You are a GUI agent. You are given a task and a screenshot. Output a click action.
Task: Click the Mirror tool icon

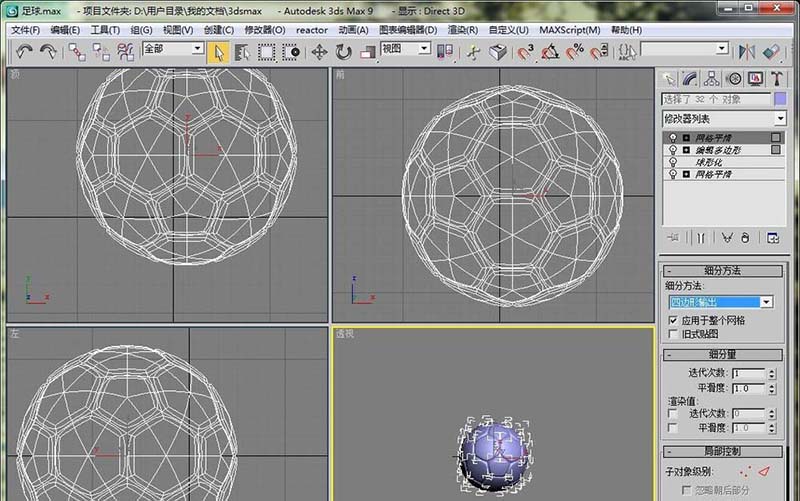pyautogui.click(x=746, y=52)
